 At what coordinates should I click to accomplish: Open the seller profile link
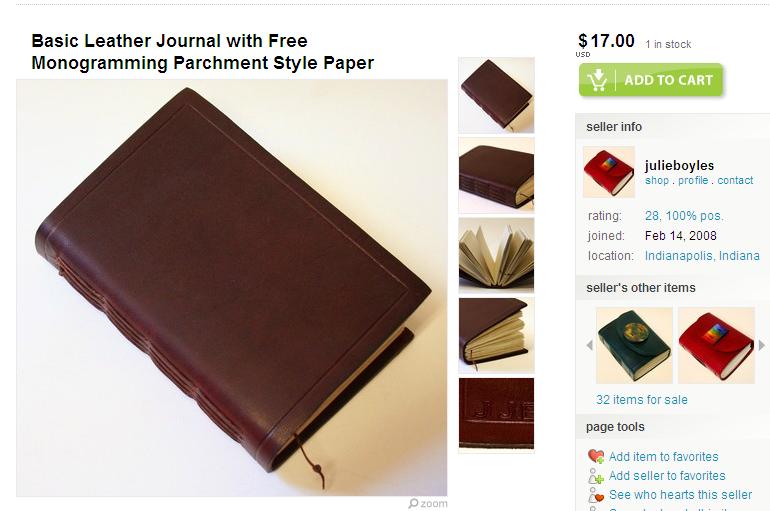click(x=693, y=180)
